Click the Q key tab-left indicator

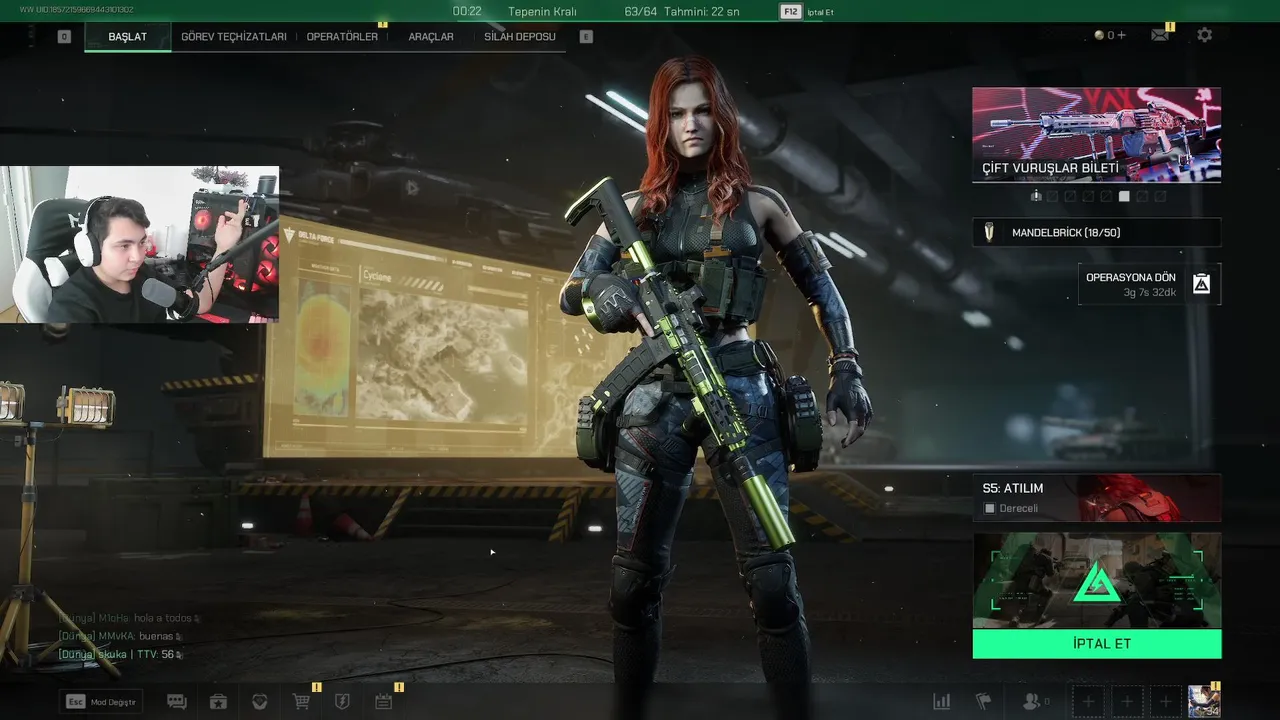tap(64, 37)
